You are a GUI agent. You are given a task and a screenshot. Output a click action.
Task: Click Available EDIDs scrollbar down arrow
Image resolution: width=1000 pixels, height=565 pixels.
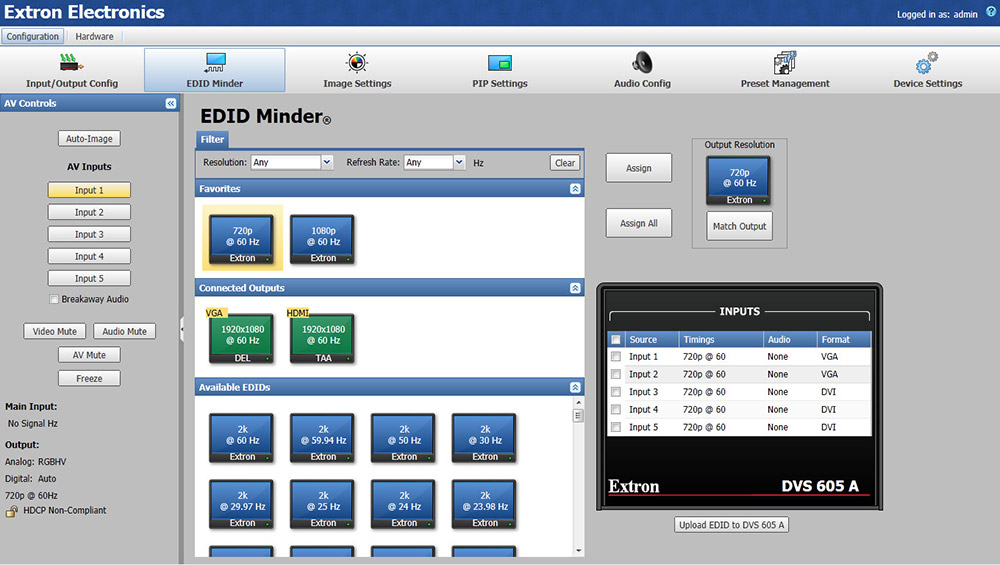578,550
